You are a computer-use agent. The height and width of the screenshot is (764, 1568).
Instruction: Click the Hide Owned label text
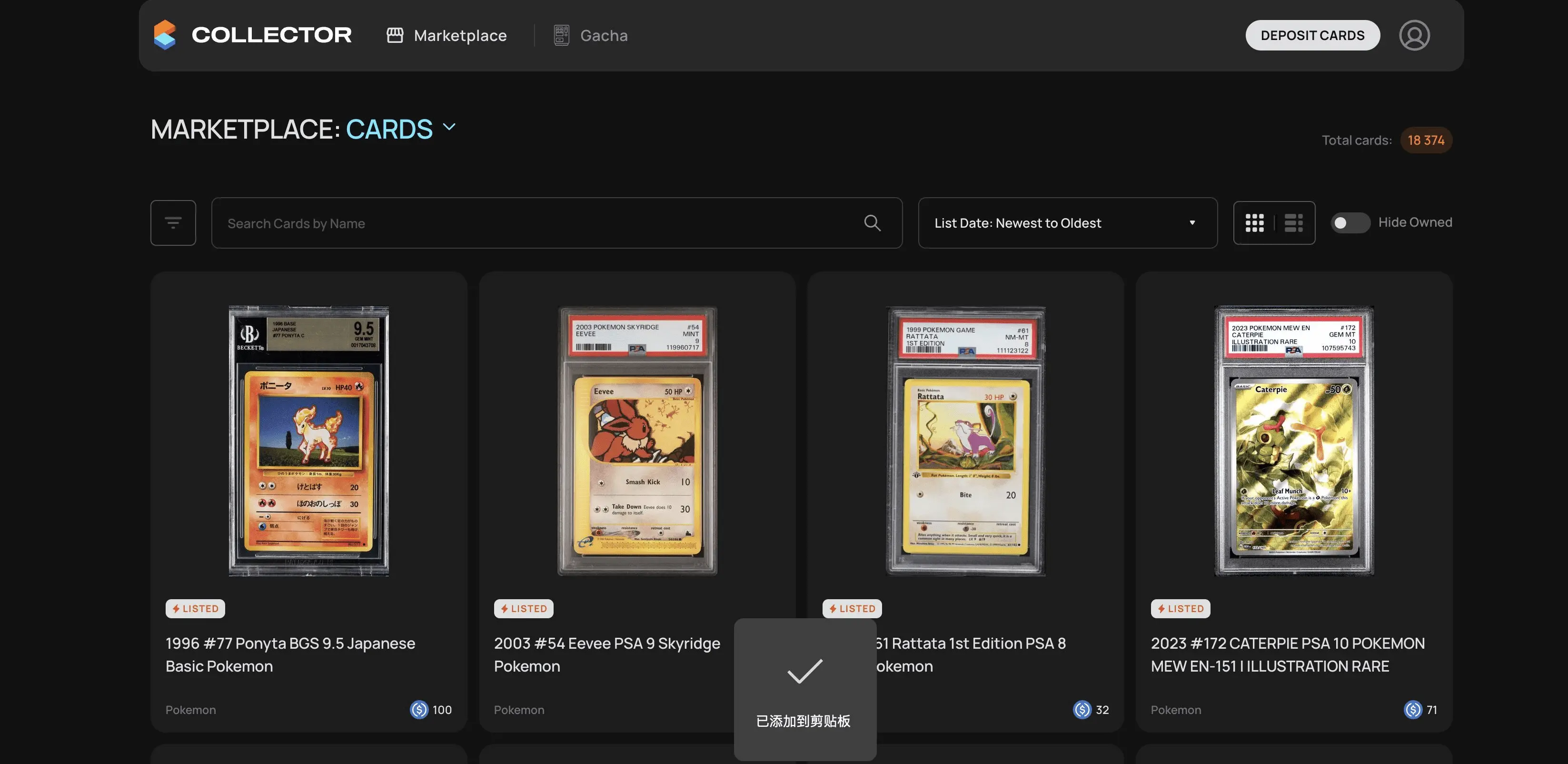pos(1415,222)
